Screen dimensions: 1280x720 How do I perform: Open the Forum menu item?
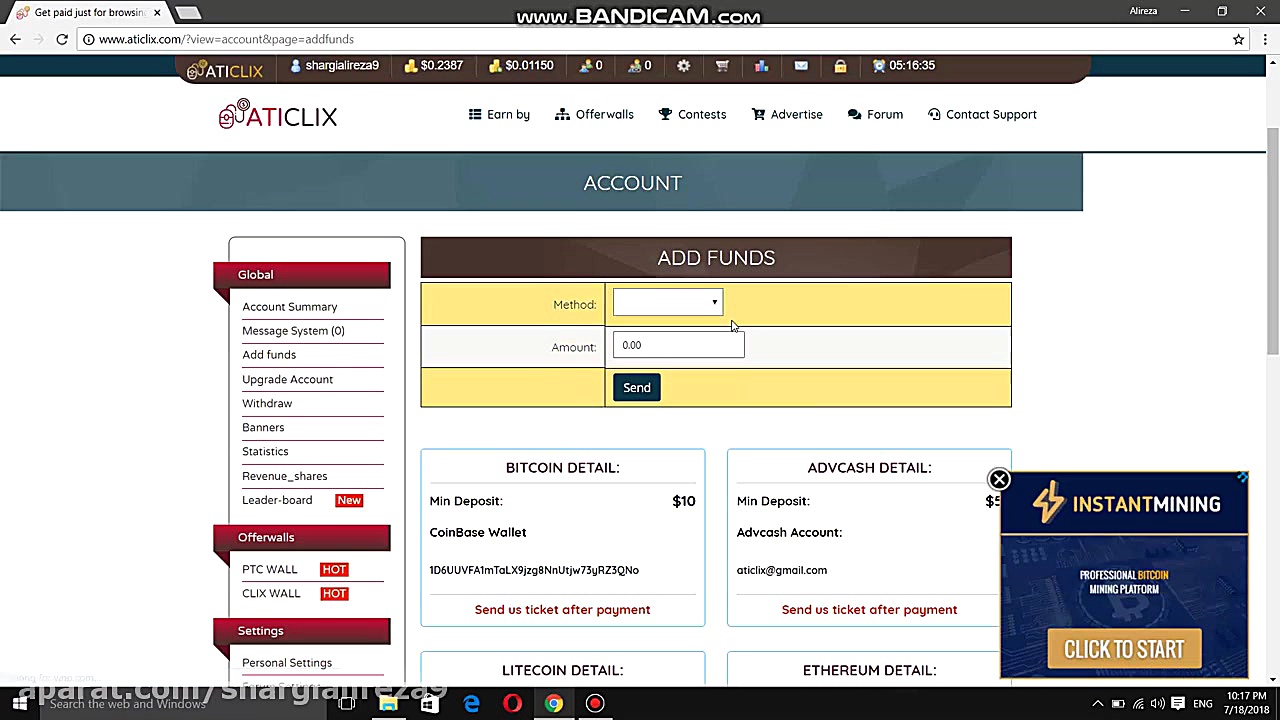click(x=875, y=115)
